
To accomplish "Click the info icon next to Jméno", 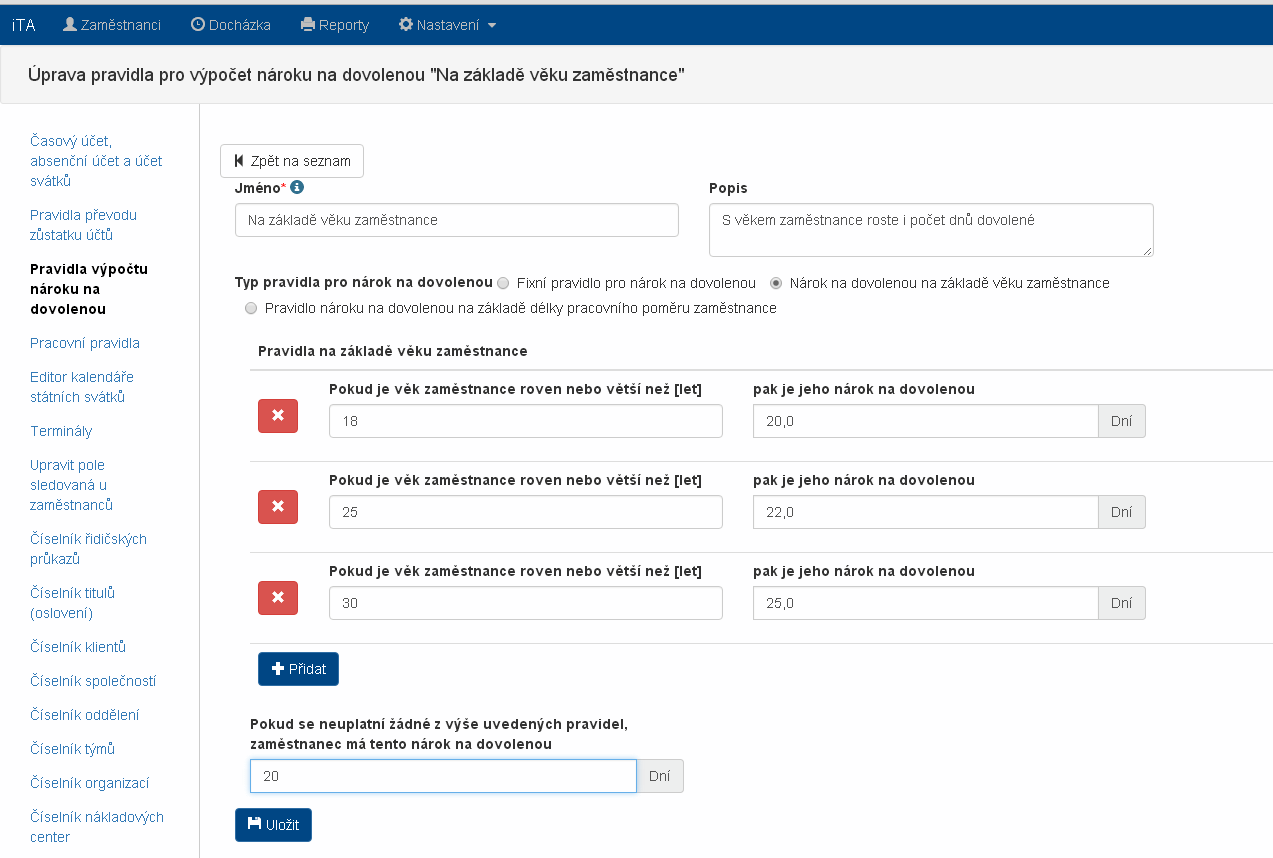I will pyautogui.click(x=297, y=187).
